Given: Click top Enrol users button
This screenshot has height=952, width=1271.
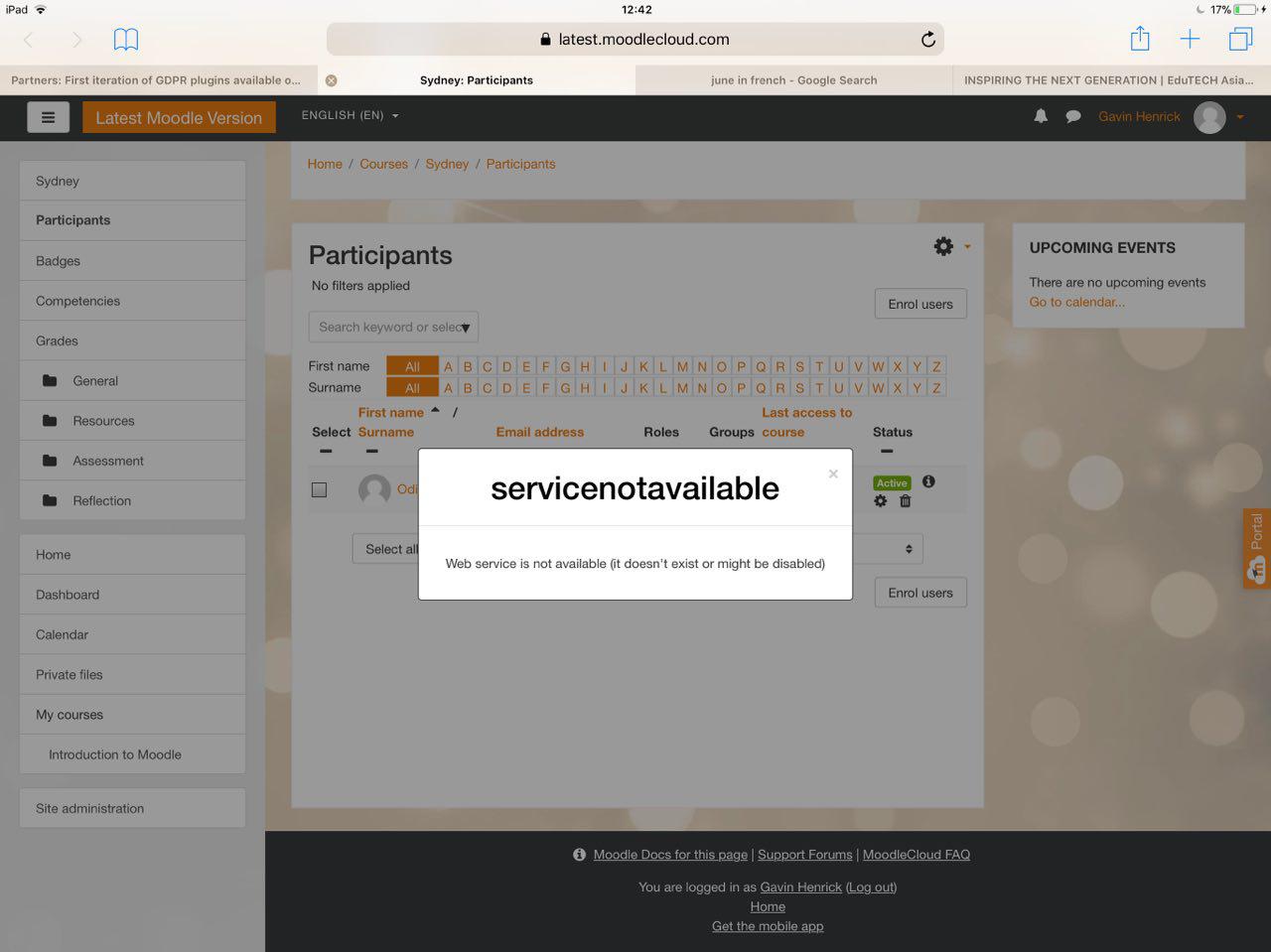Looking at the screenshot, I should (920, 304).
